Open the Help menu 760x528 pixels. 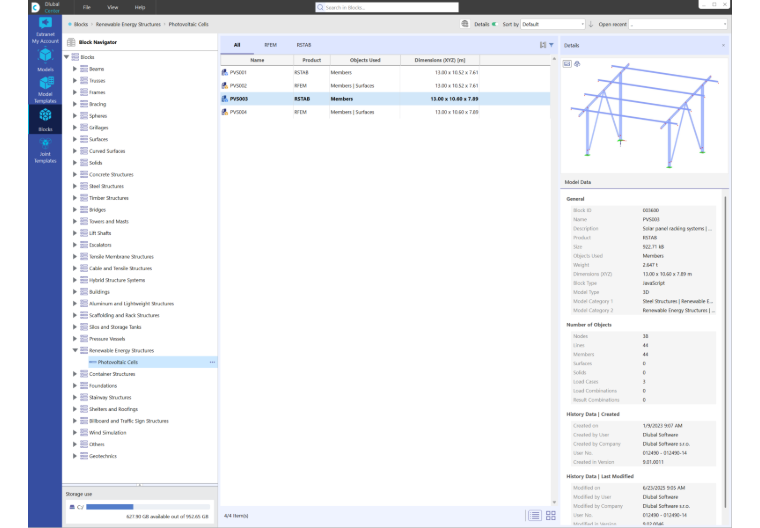tap(140, 7)
